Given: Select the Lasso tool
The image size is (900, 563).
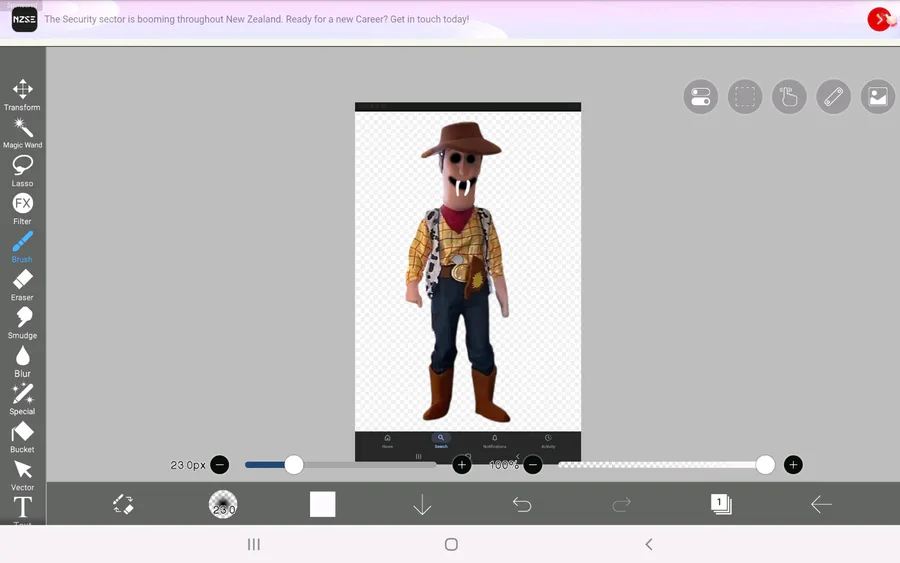Looking at the screenshot, I should coord(22,171).
